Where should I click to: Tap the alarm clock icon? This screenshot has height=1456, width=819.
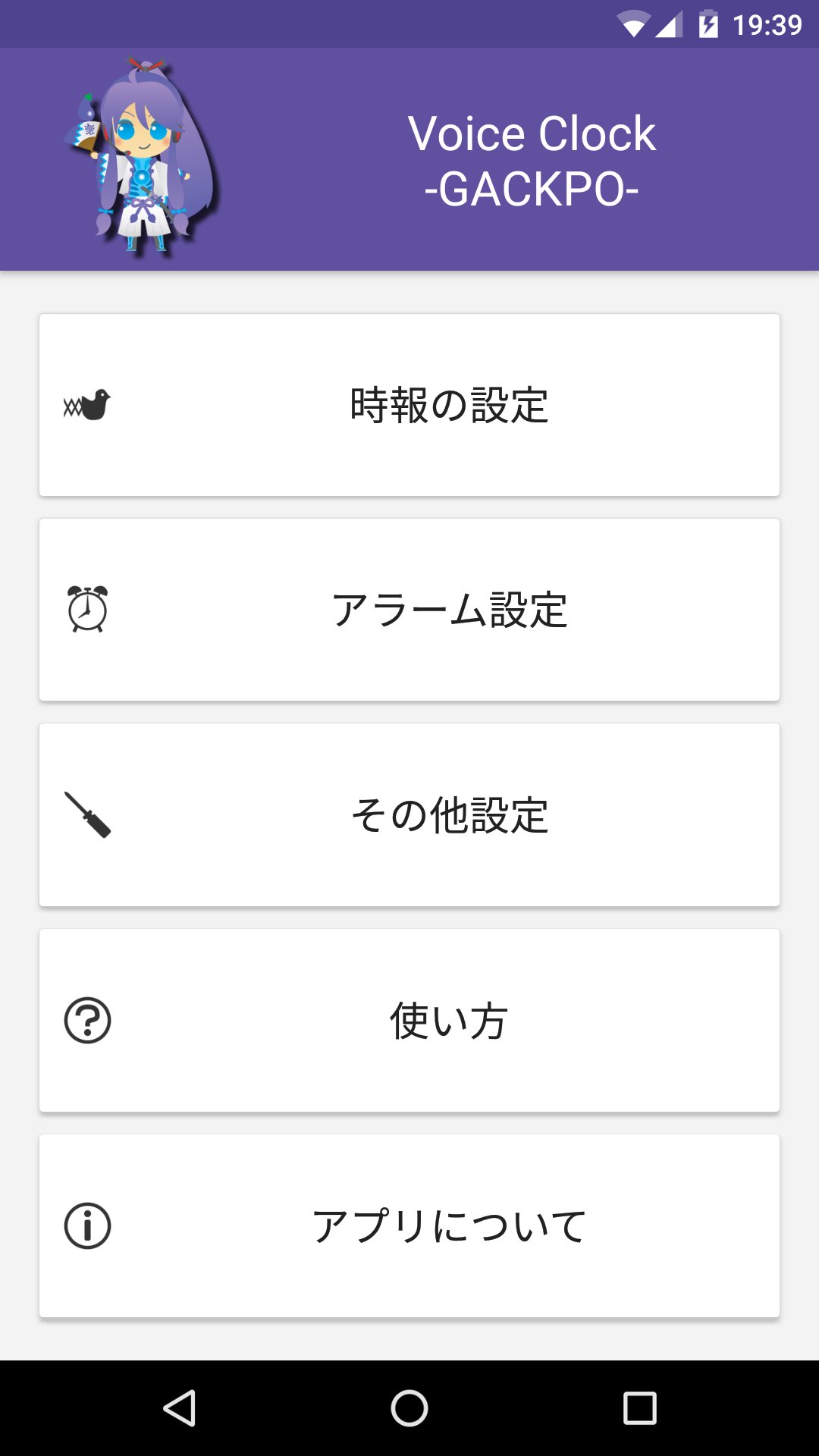pyautogui.click(x=87, y=609)
